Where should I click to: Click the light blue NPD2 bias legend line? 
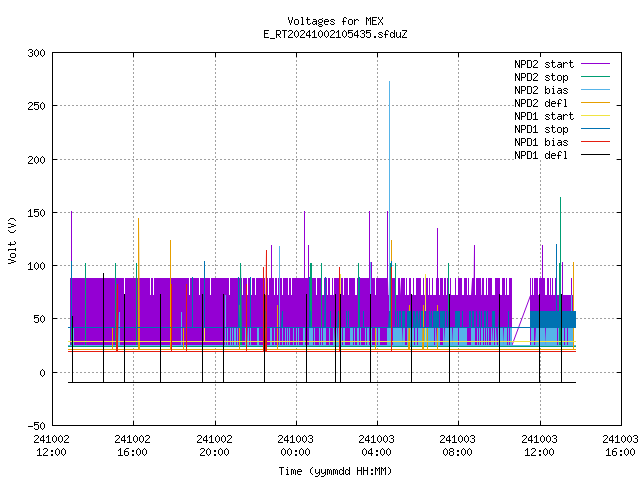tap(595, 90)
